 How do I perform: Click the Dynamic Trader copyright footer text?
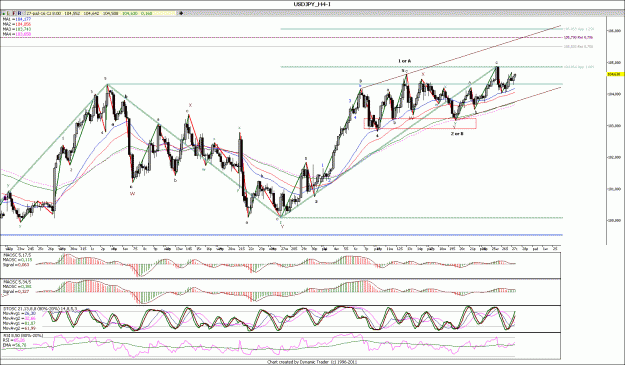(x=312, y=362)
